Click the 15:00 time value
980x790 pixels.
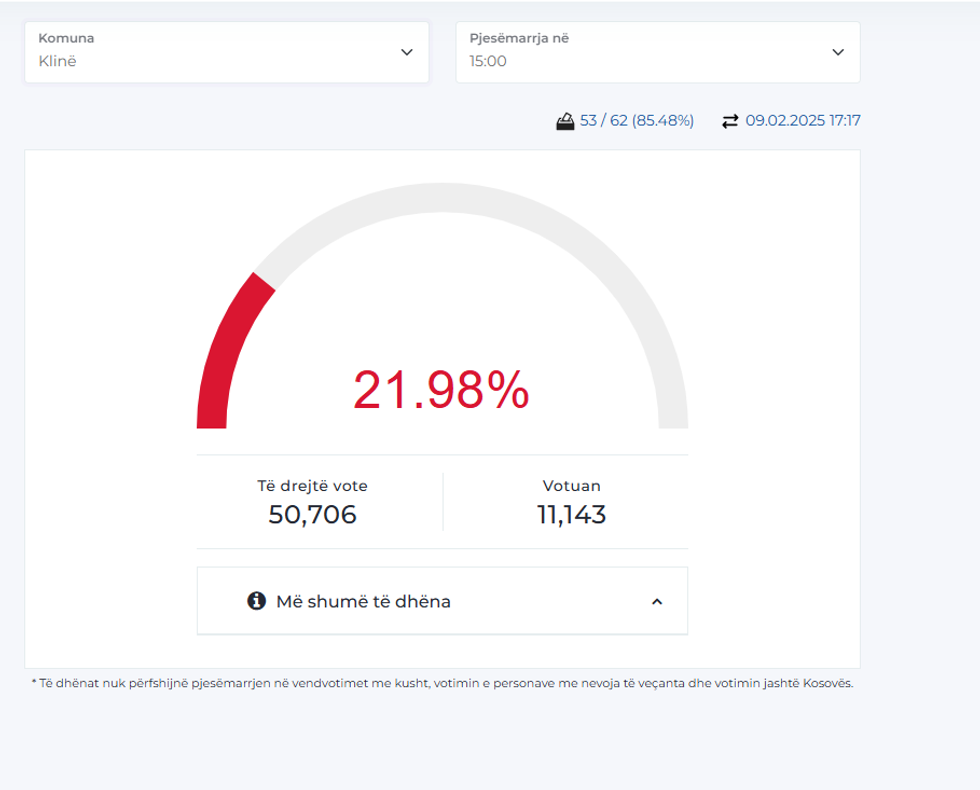[488, 62]
